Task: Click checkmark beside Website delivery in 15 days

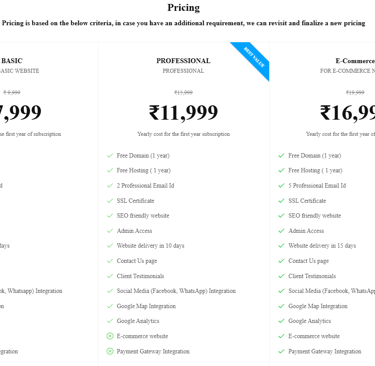Action: point(281,246)
